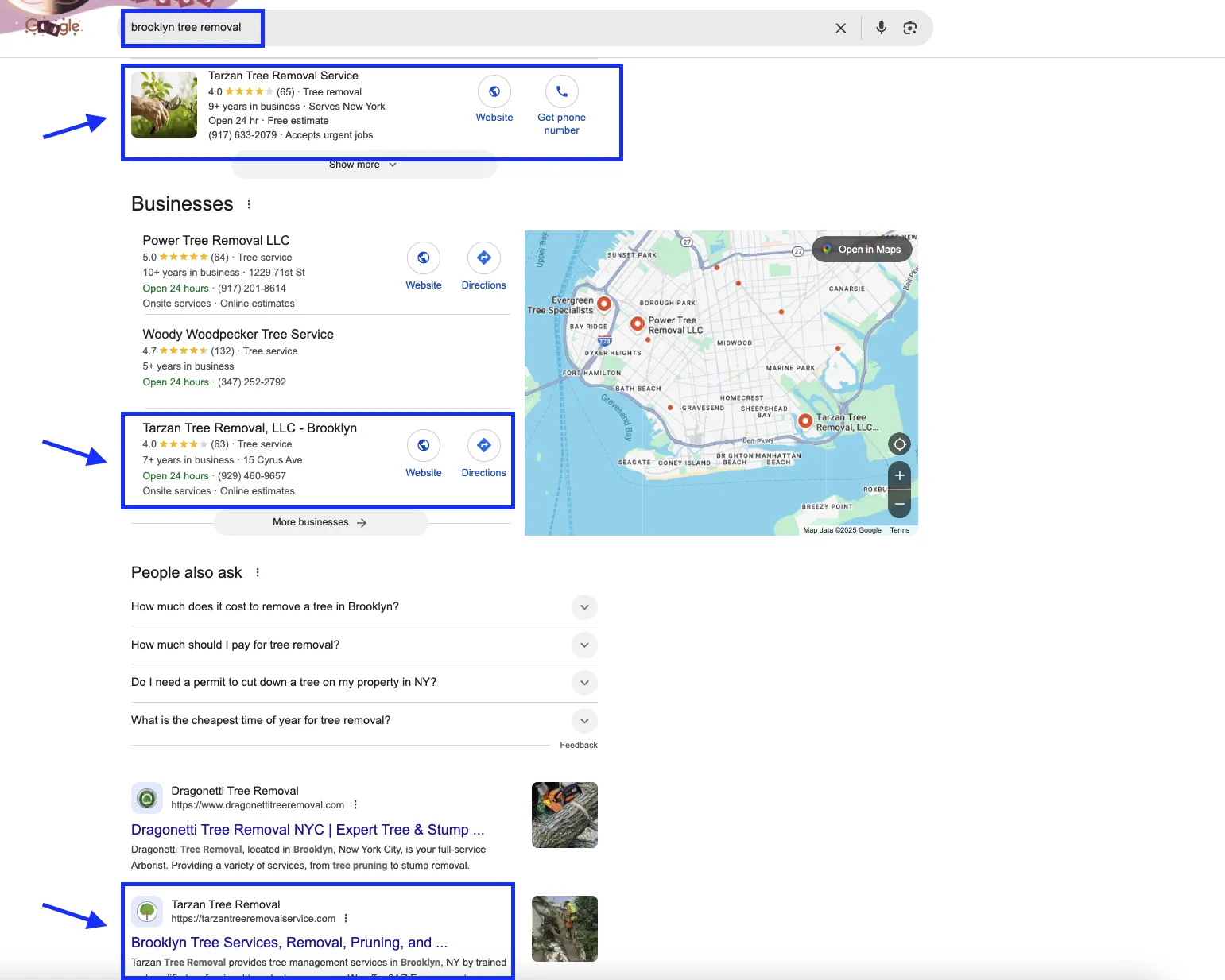Open Tarzan Tree Removal Service ad title

283,76
